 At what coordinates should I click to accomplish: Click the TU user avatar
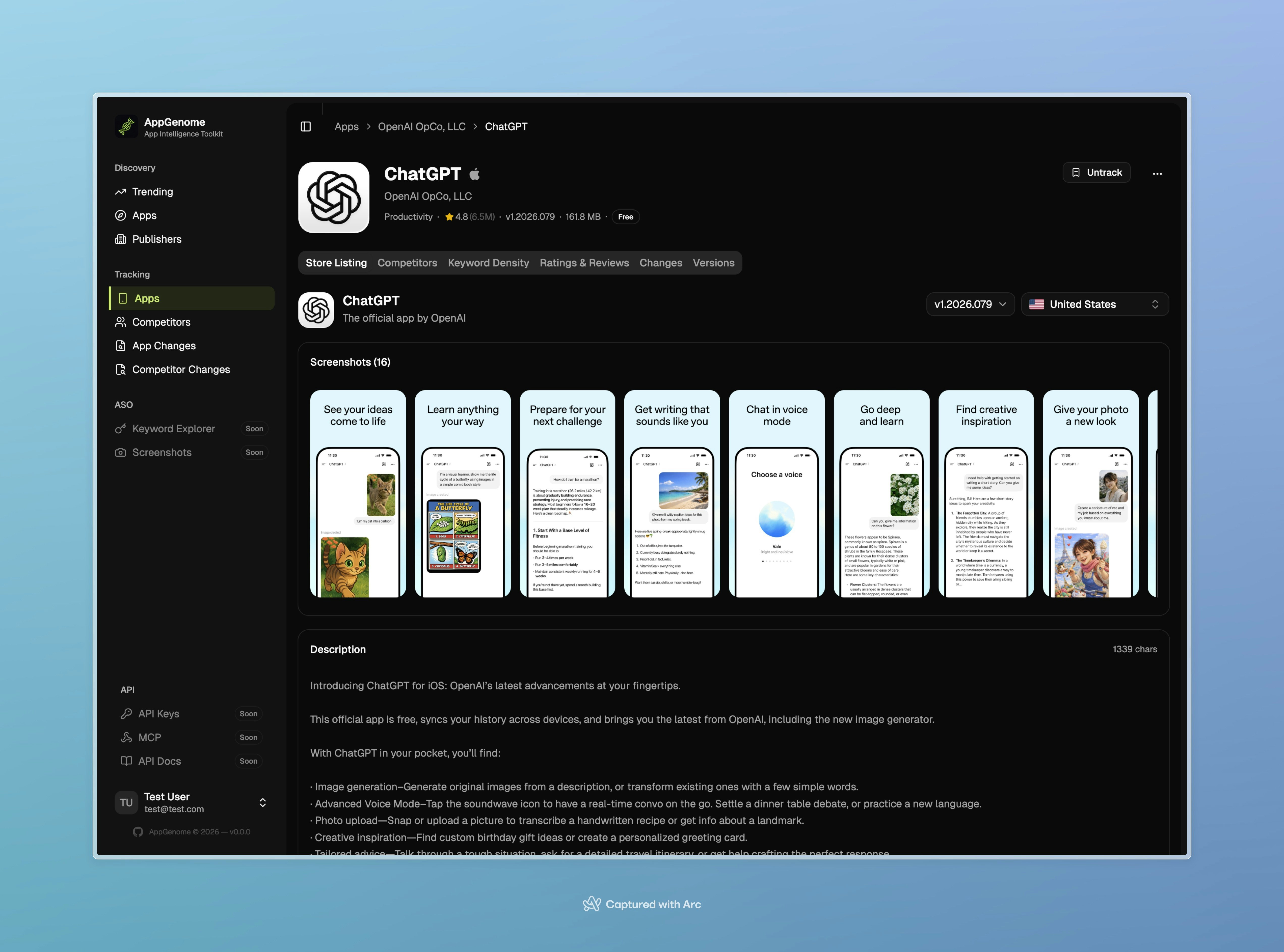coord(126,803)
